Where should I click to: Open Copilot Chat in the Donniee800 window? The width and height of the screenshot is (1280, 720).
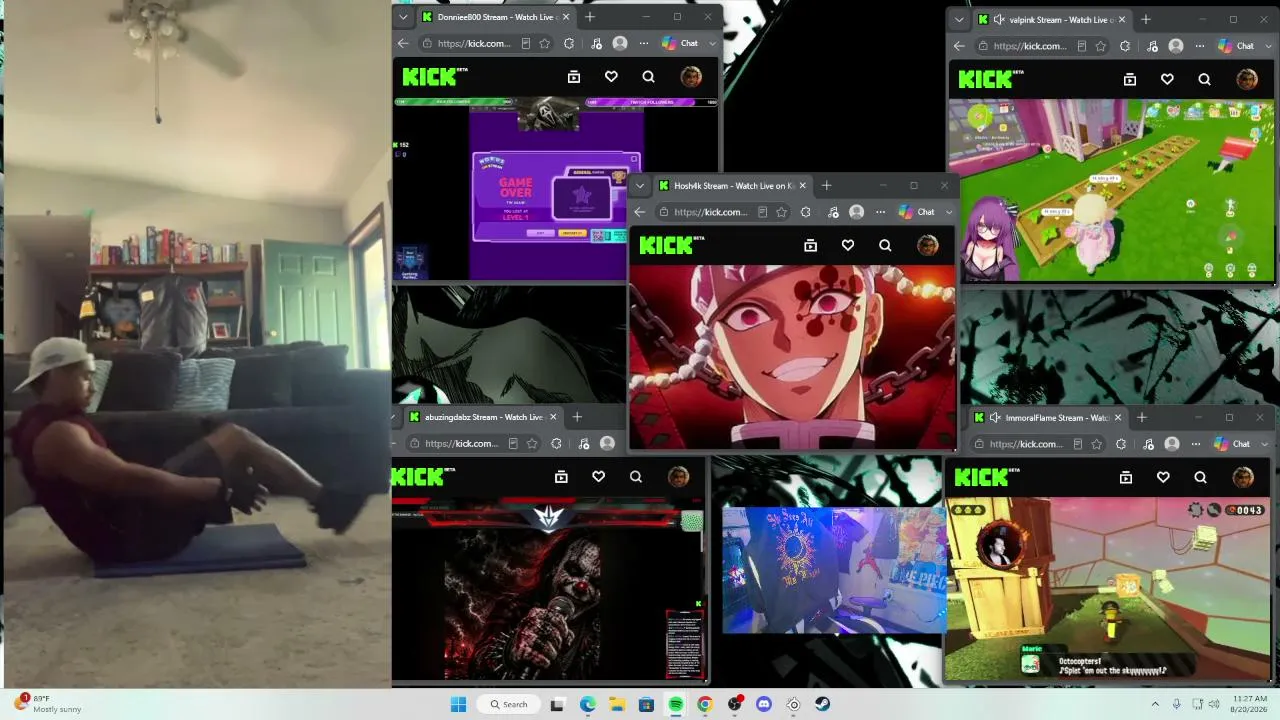(x=681, y=44)
